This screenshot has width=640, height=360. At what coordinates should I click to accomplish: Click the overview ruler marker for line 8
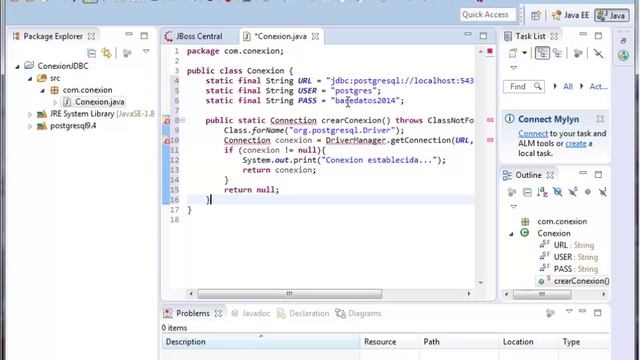pos(490,120)
